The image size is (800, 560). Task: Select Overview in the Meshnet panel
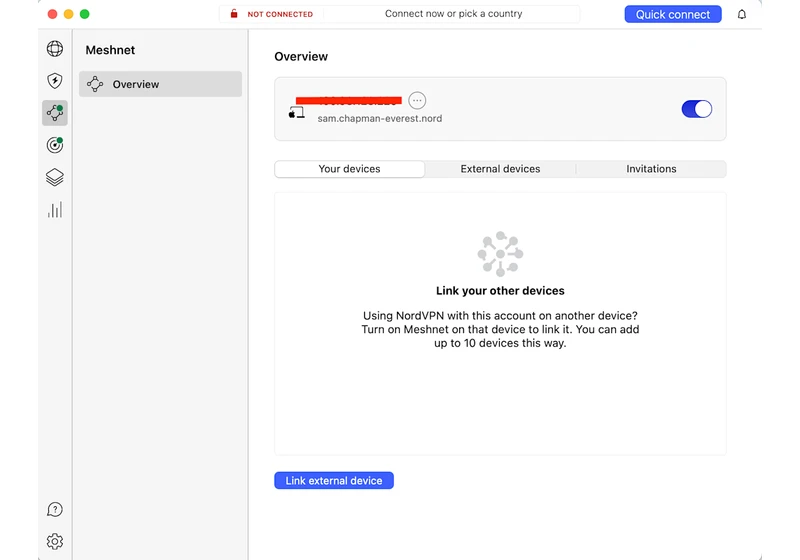[160, 84]
